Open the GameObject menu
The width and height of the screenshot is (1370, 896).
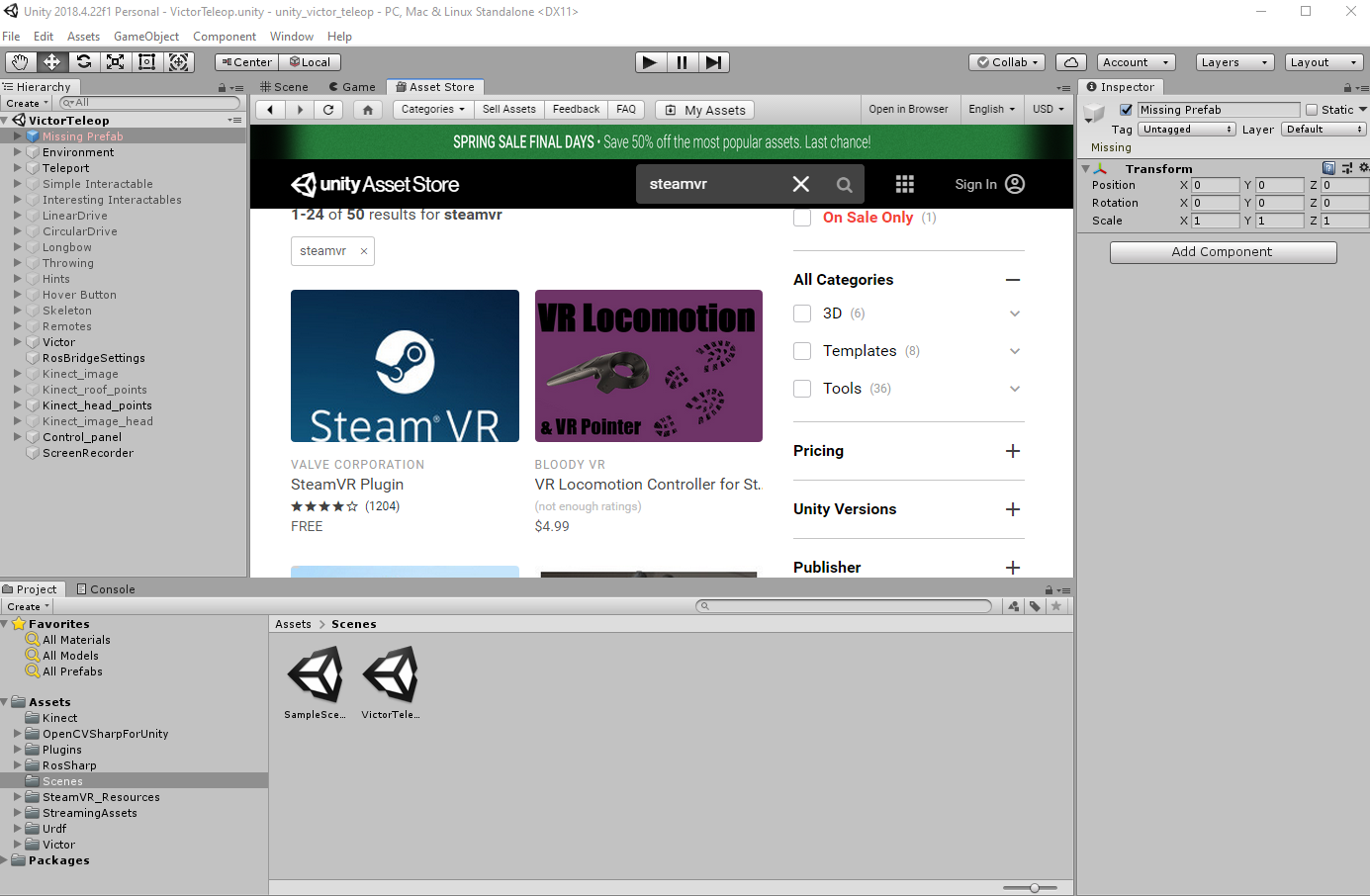tap(146, 37)
